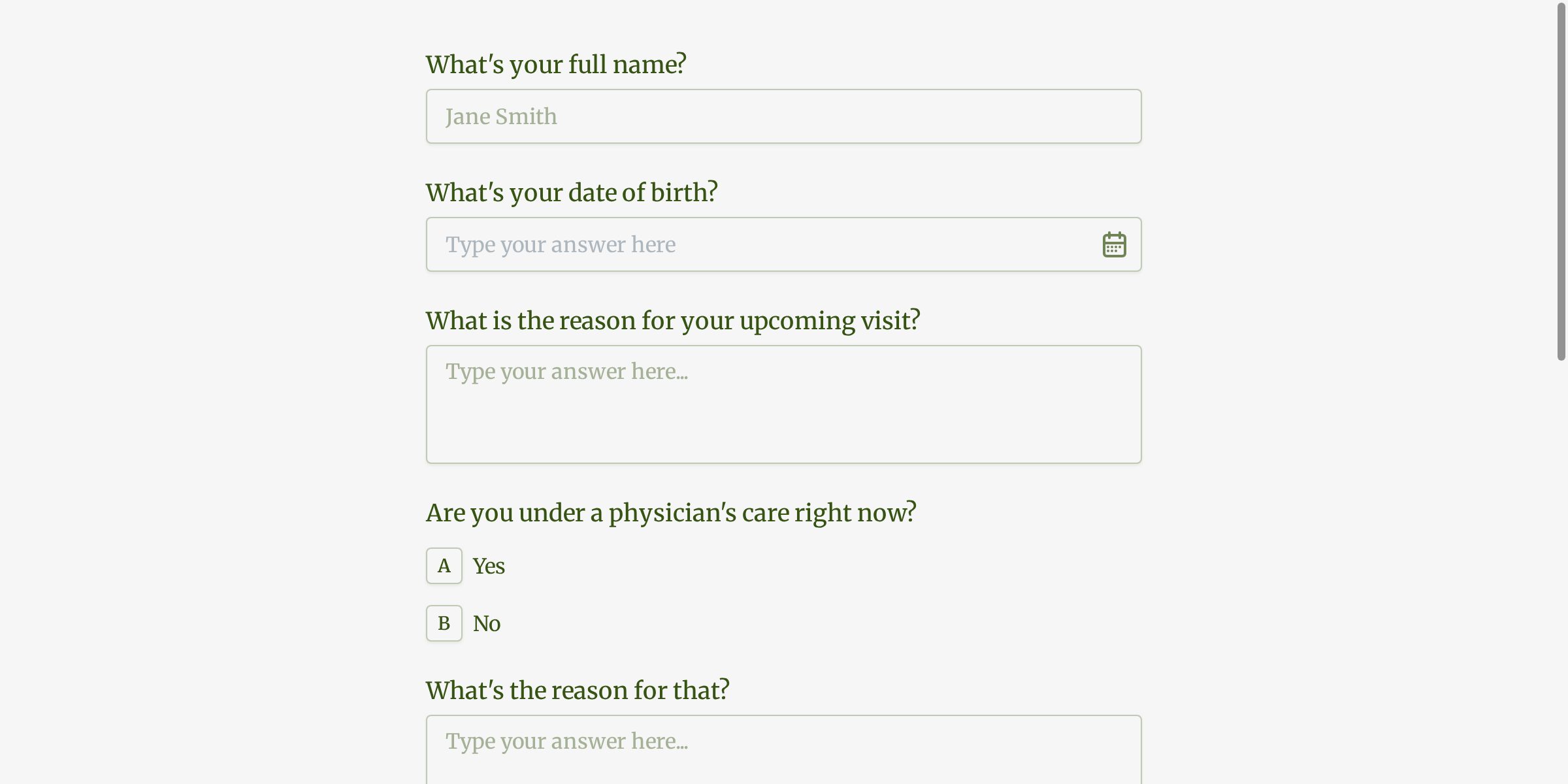Image resolution: width=1568 pixels, height=784 pixels.
Task: Focus the full name input showing "Jane Smith"
Action: [783, 116]
